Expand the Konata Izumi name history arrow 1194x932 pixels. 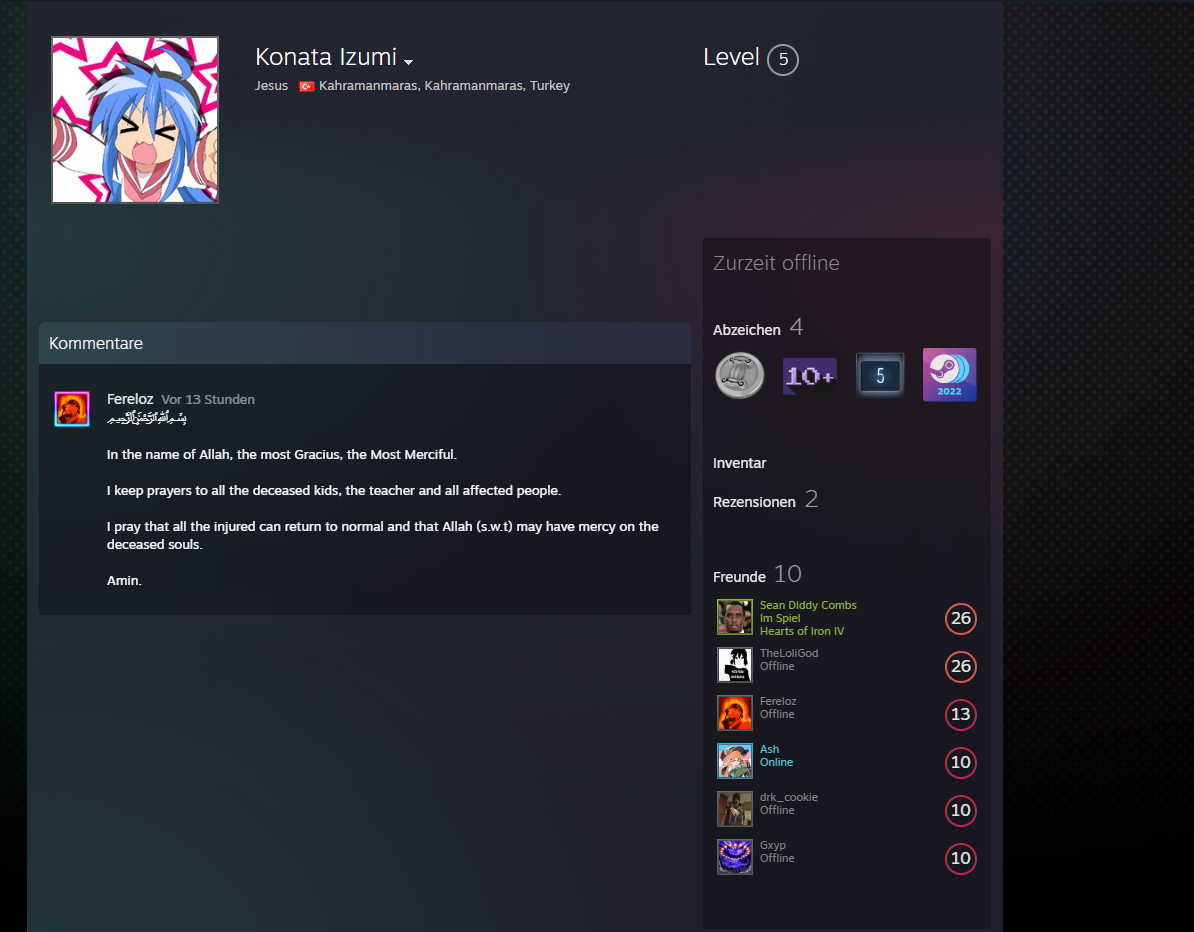(x=408, y=62)
